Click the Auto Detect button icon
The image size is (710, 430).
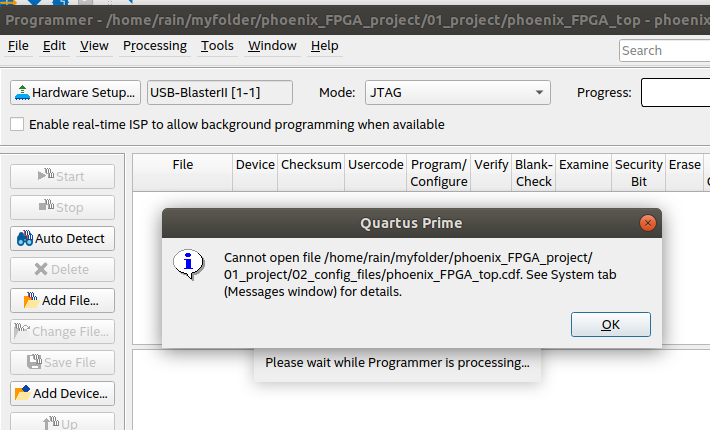tap(26, 239)
